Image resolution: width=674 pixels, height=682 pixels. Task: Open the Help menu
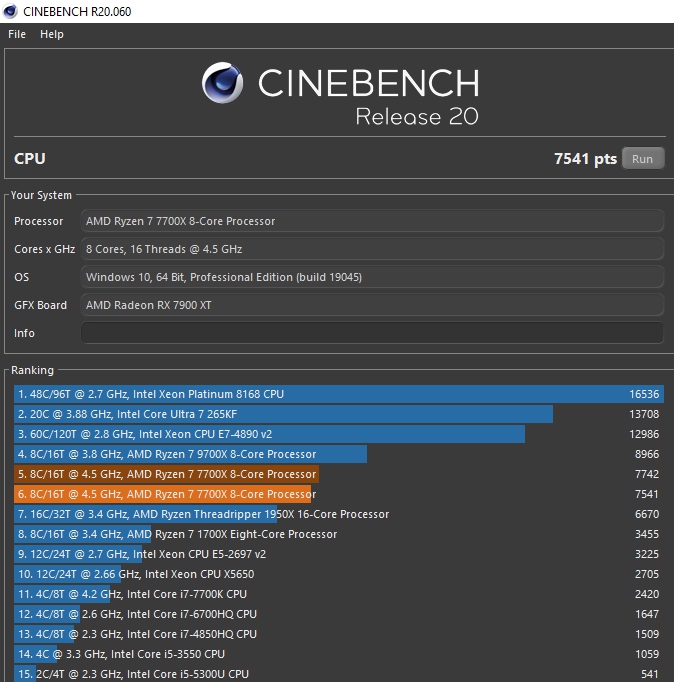point(52,34)
